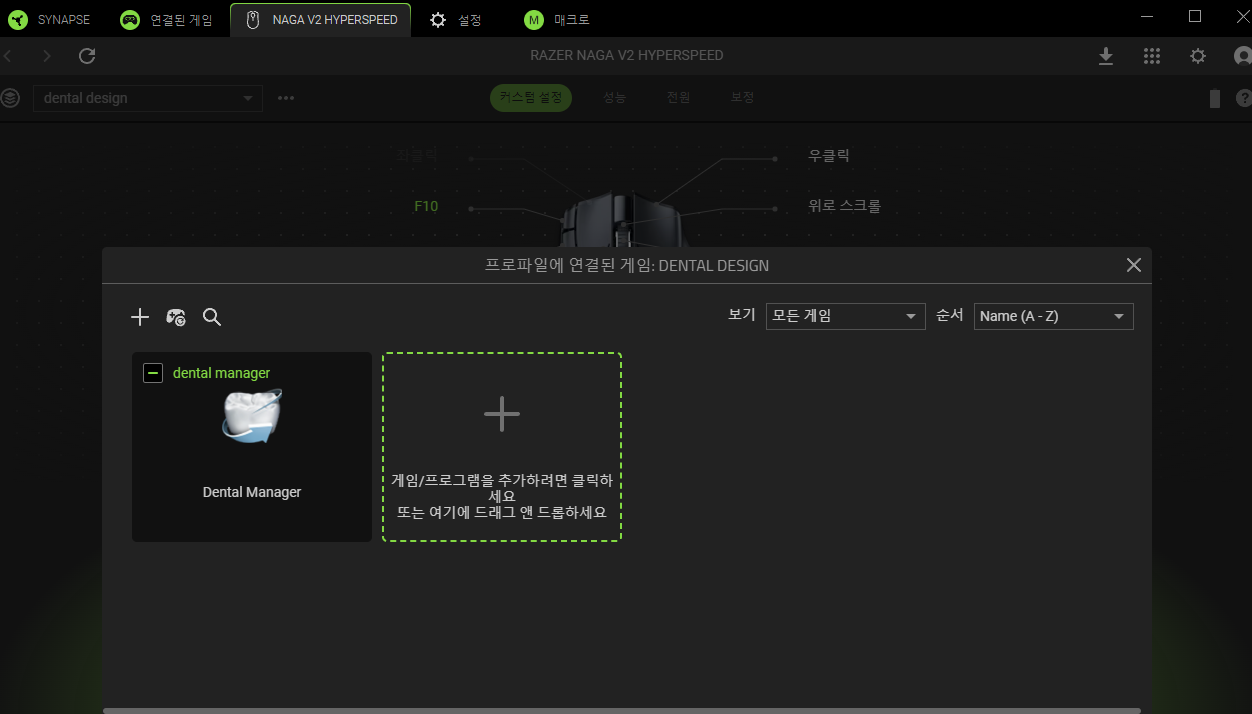The image size is (1252, 714).
Task: Select the 커스텀 설정 sub-tab
Action: pyautogui.click(x=531, y=98)
